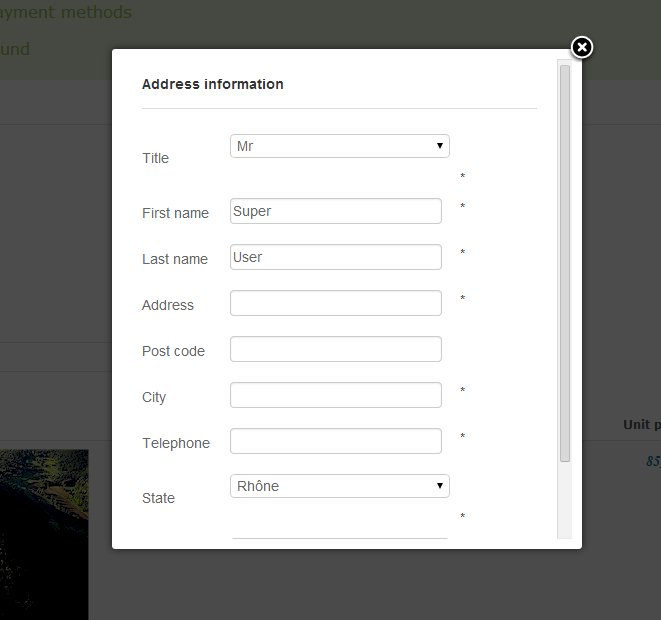Screen dimensions: 661x620
Task: Click the empty Address input field
Action: tap(335, 303)
